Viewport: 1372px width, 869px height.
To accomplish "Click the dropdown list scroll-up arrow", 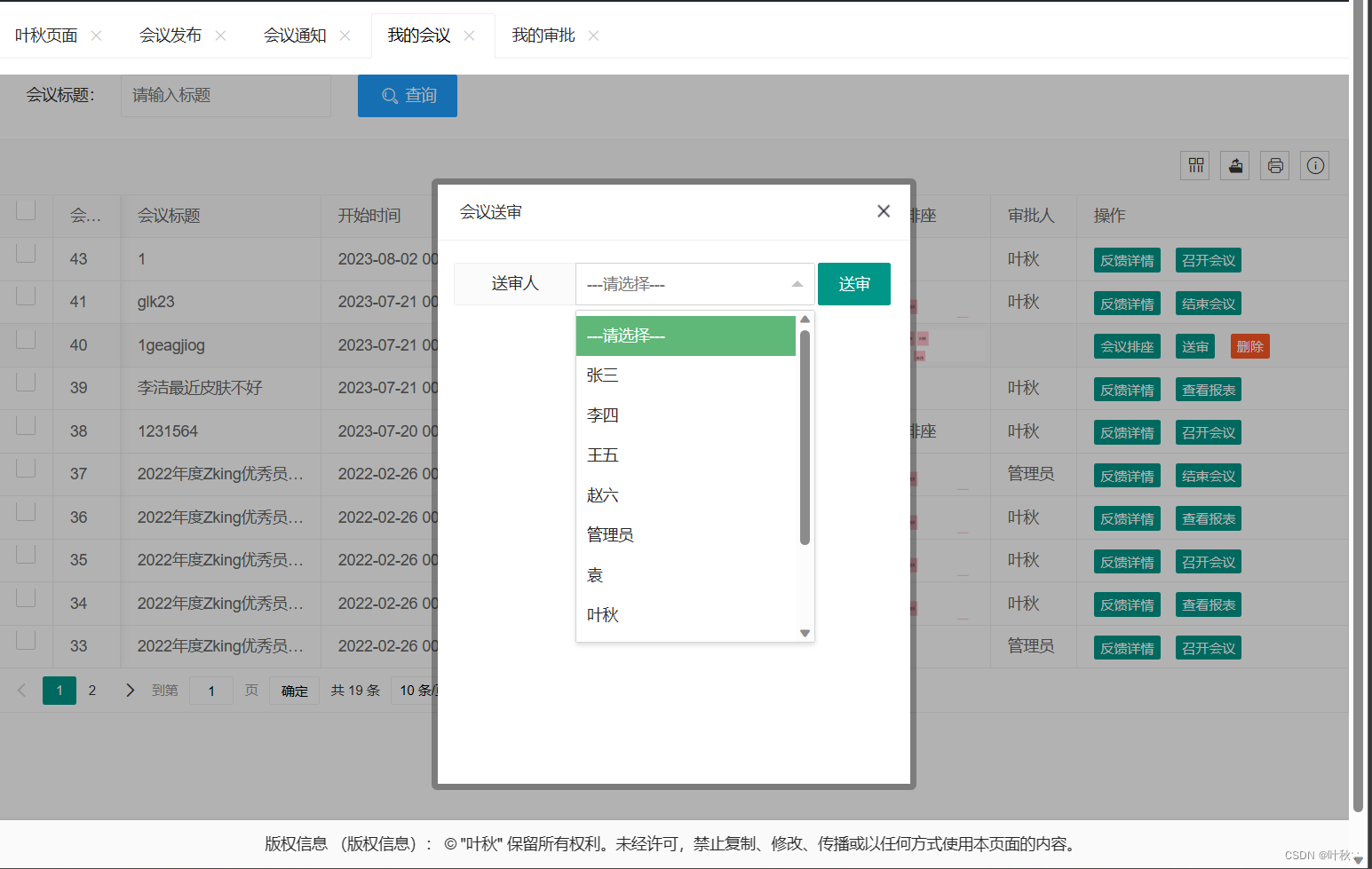I will [x=805, y=320].
